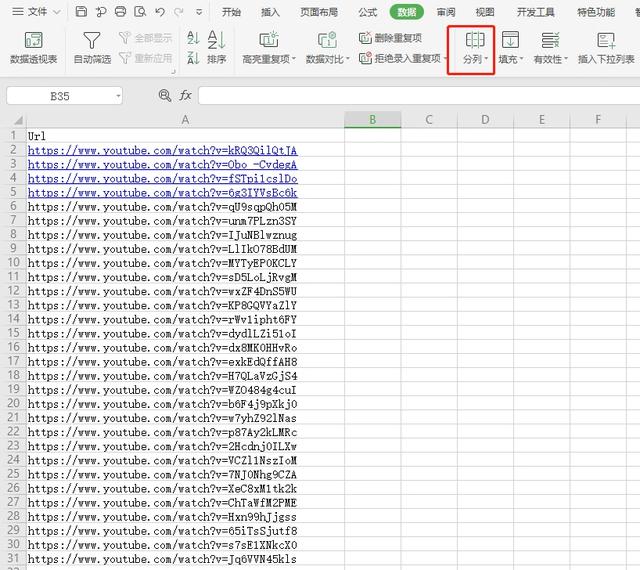Click the Redo arrow icon
Image resolution: width=640 pixels, height=570 pixels.
(x=178, y=12)
